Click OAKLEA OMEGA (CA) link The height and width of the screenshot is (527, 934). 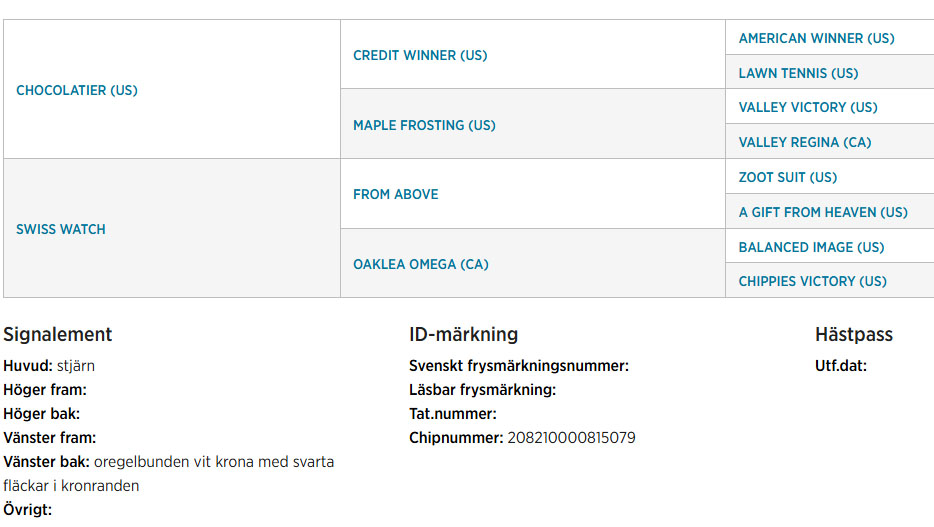[x=421, y=264]
